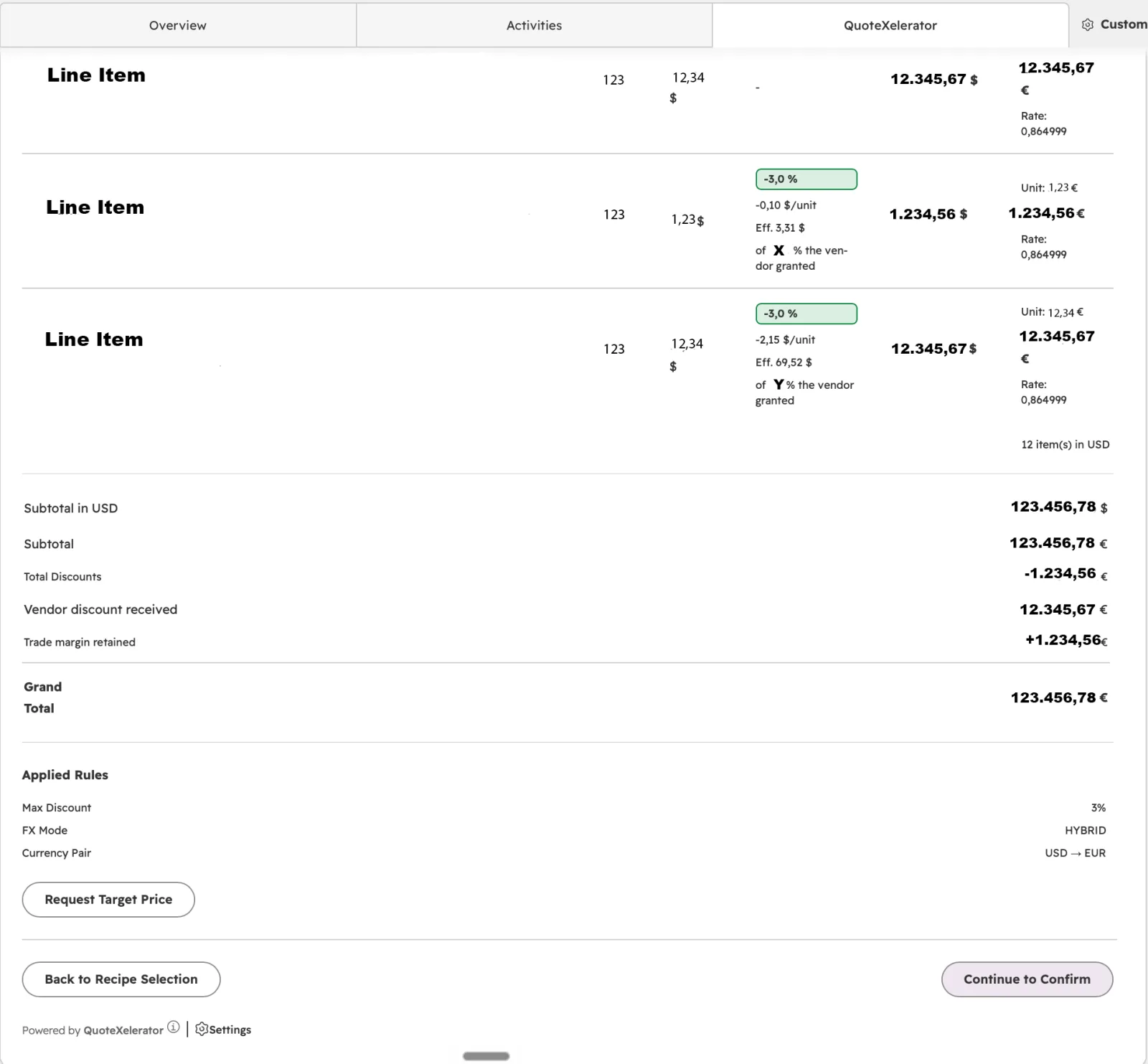Click Continue to Confirm button
1148x1064 pixels.
(x=1027, y=979)
